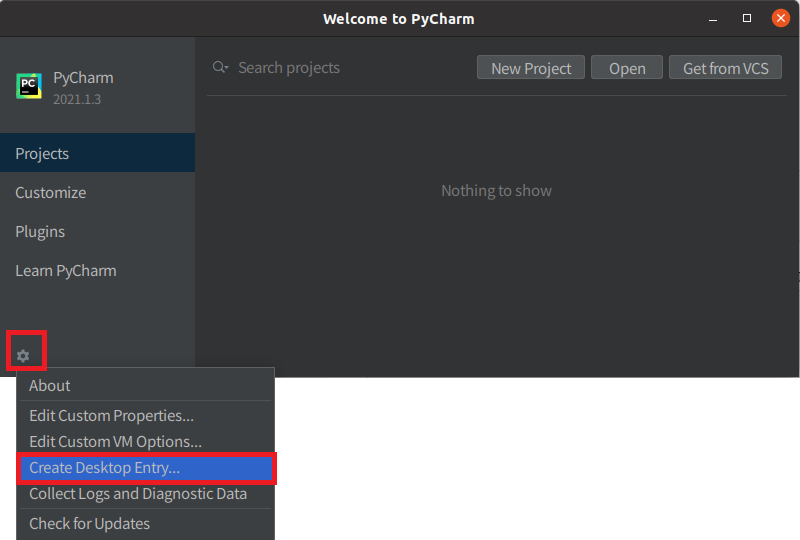This screenshot has height=540, width=800.
Task: Click the New Project button
Action: (x=531, y=68)
